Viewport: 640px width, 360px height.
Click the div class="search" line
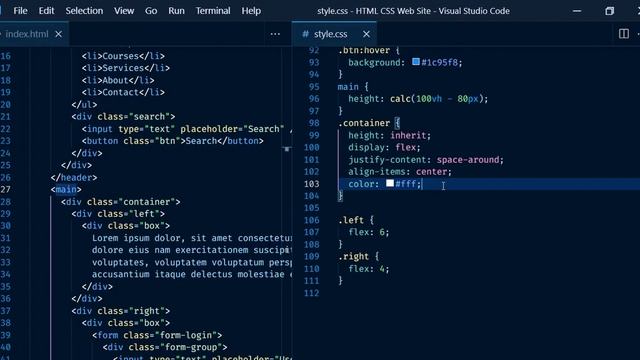[x=123, y=117]
